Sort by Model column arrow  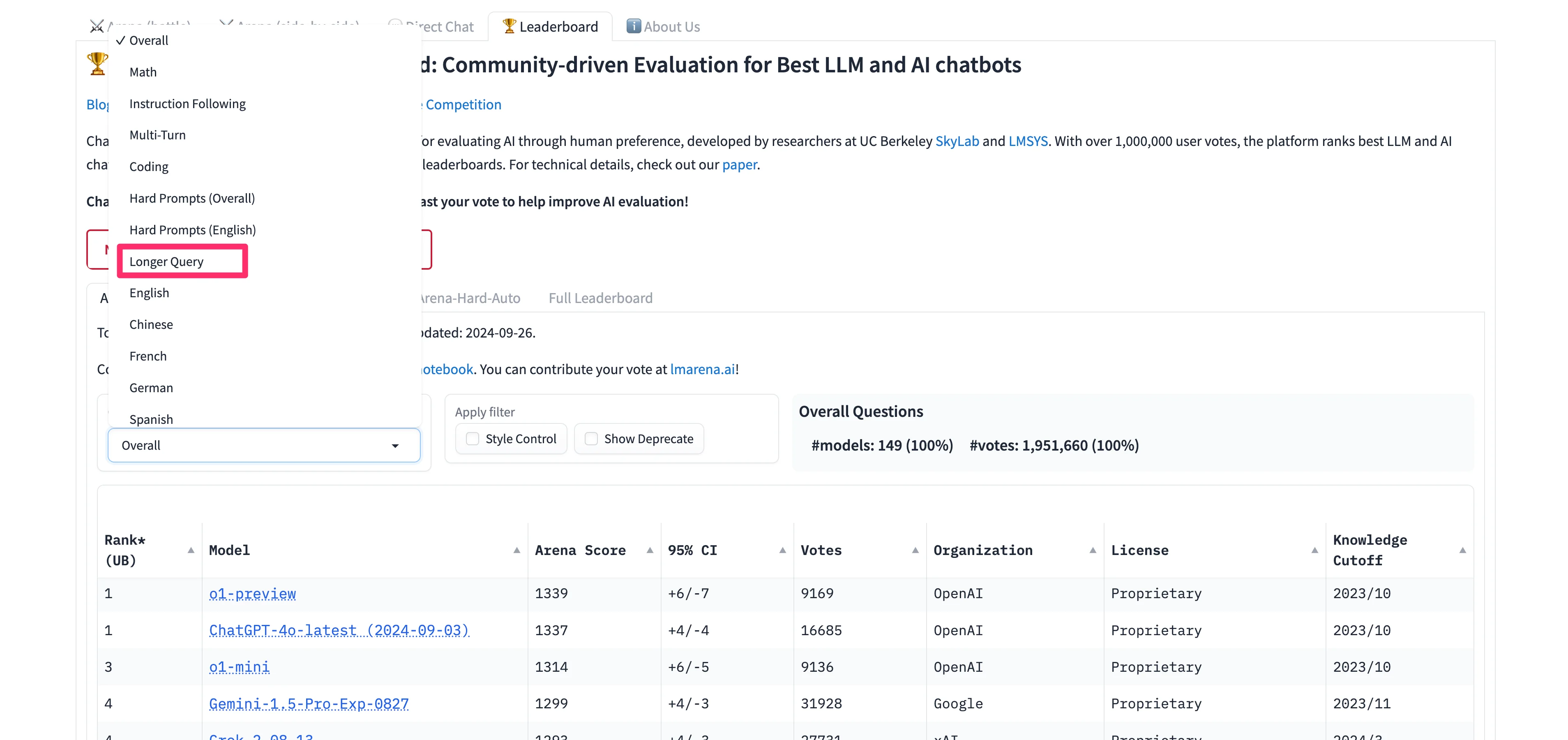point(516,550)
